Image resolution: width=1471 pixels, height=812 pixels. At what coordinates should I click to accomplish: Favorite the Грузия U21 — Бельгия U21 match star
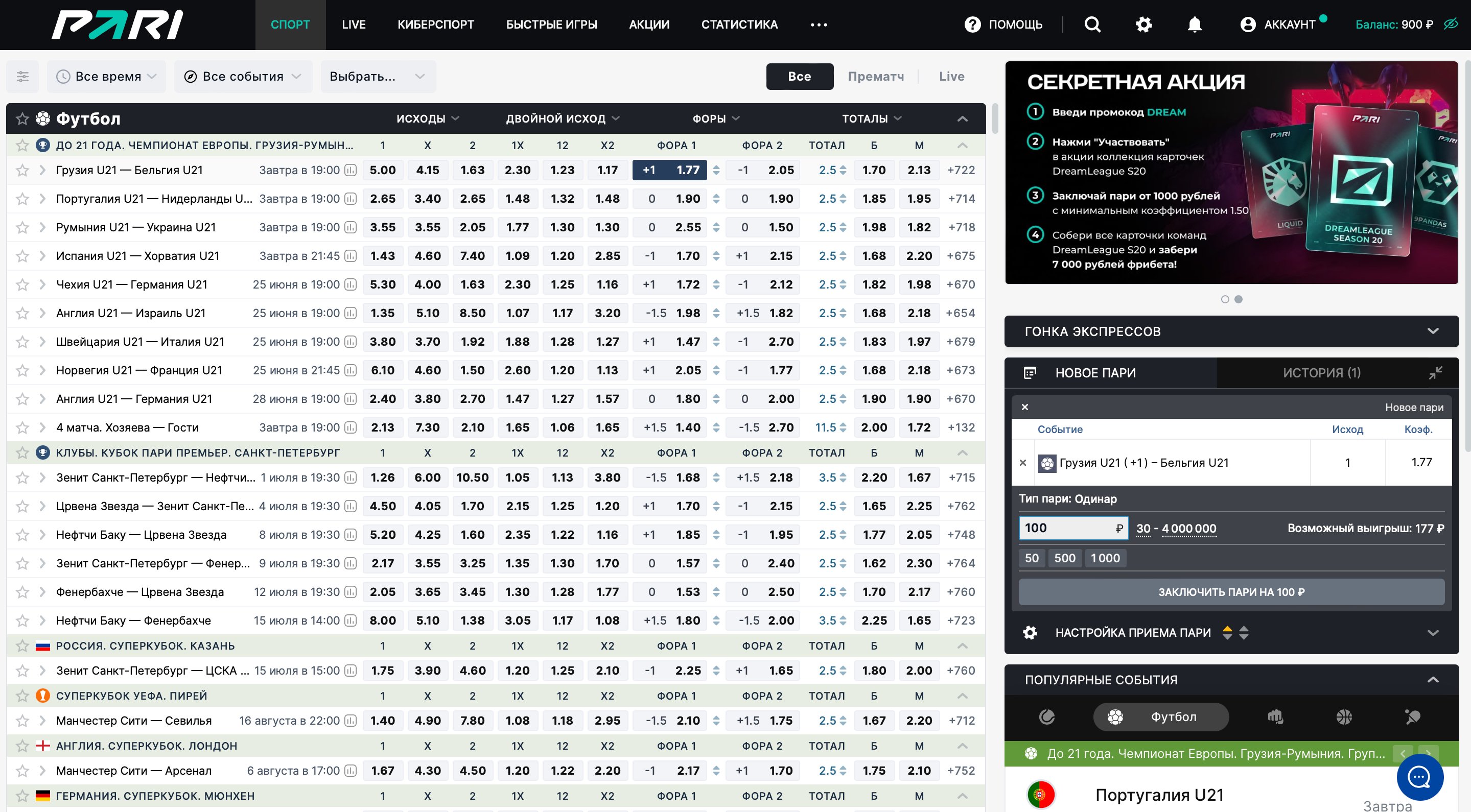[22, 170]
